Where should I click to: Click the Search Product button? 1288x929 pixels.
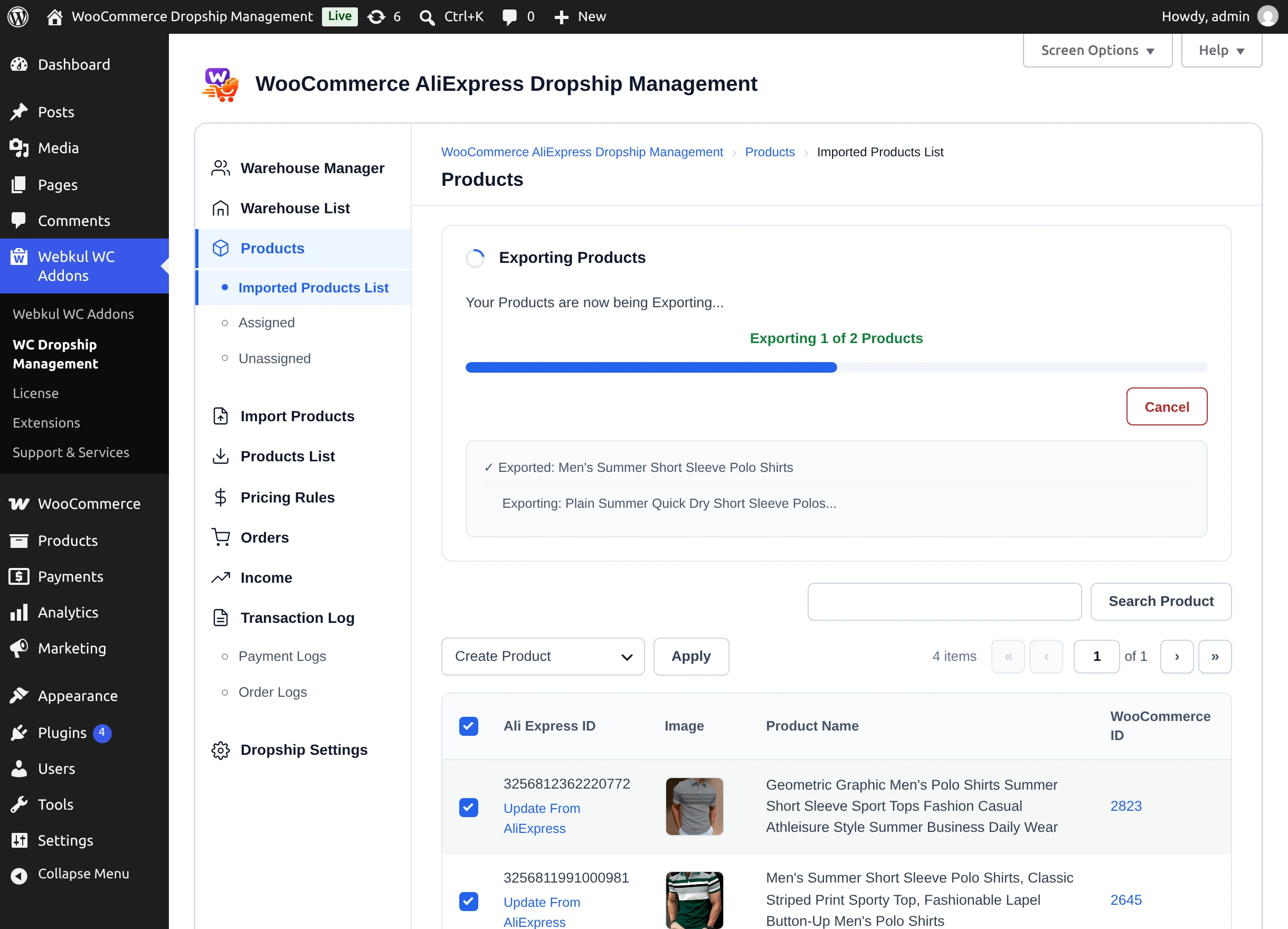[1161, 601]
